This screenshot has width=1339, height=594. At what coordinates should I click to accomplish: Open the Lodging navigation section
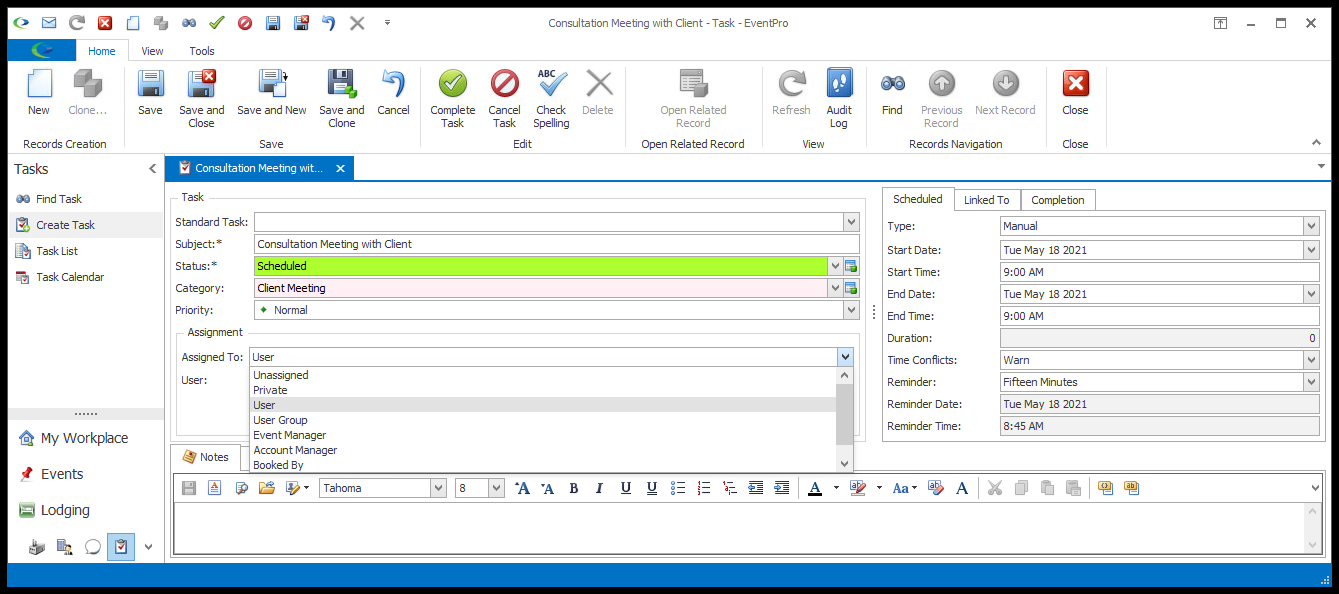click(x=85, y=510)
